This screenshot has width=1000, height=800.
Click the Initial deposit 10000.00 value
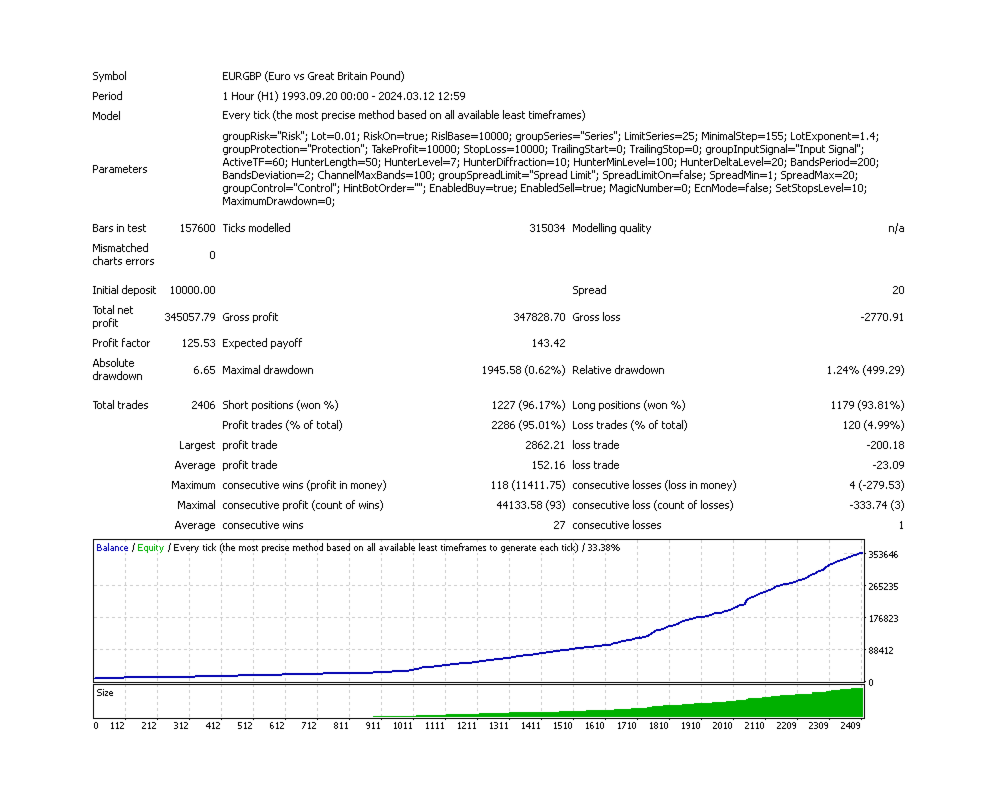point(192,290)
